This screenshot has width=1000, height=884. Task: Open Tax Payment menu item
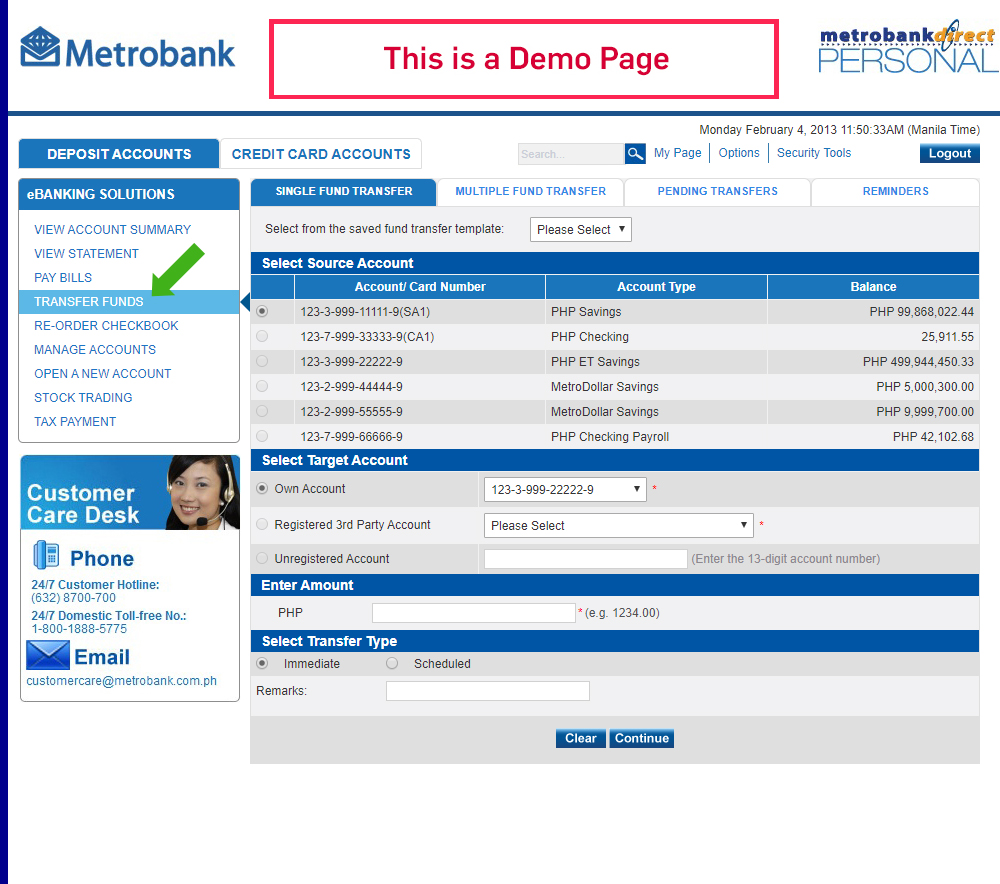(75, 422)
